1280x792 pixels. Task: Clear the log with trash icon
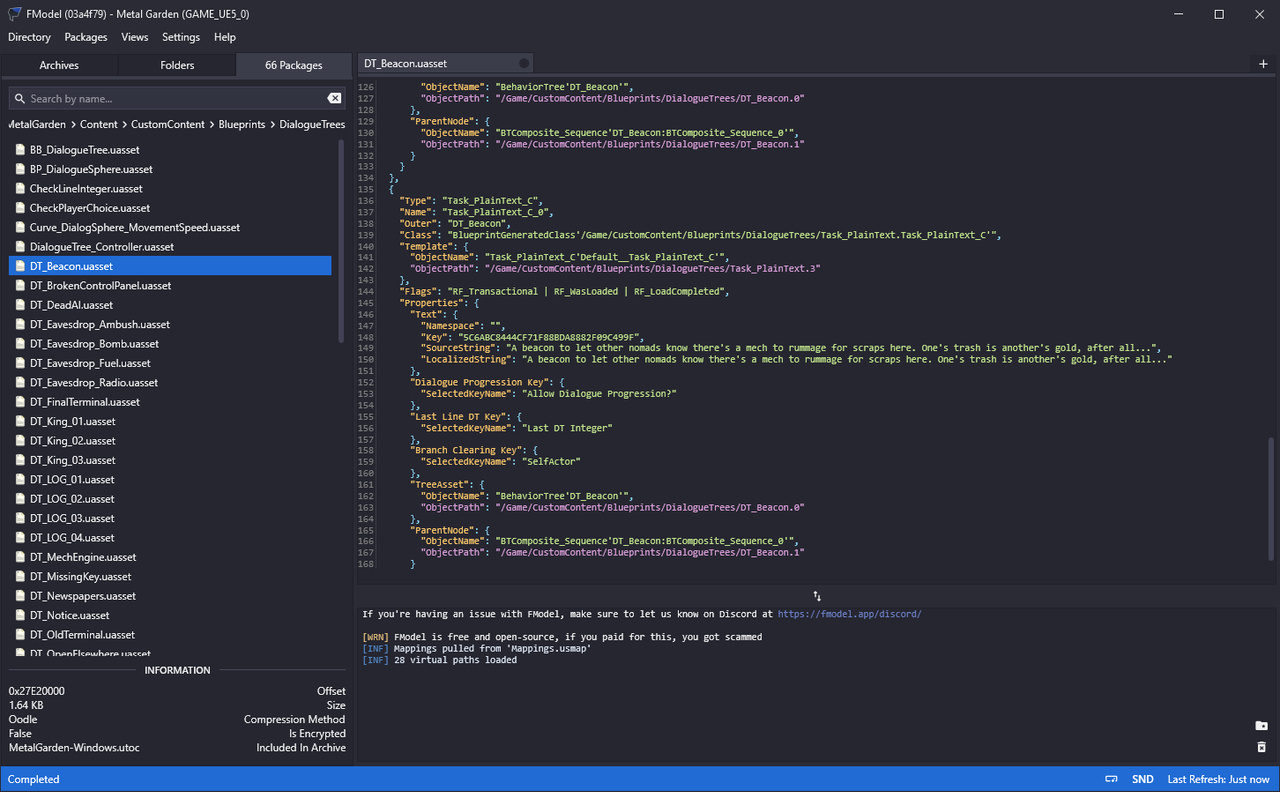[x=1261, y=747]
